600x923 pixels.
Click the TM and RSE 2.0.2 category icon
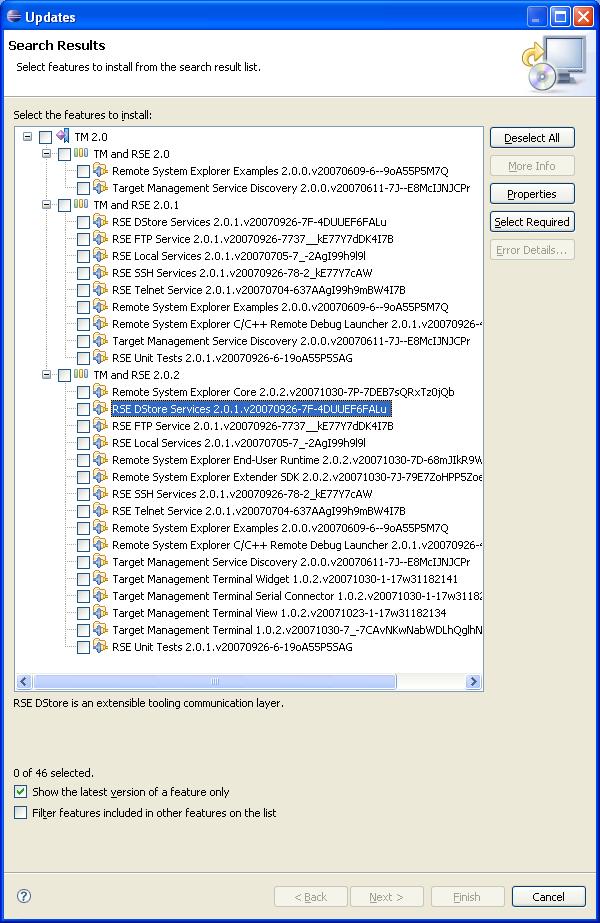click(81, 374)
